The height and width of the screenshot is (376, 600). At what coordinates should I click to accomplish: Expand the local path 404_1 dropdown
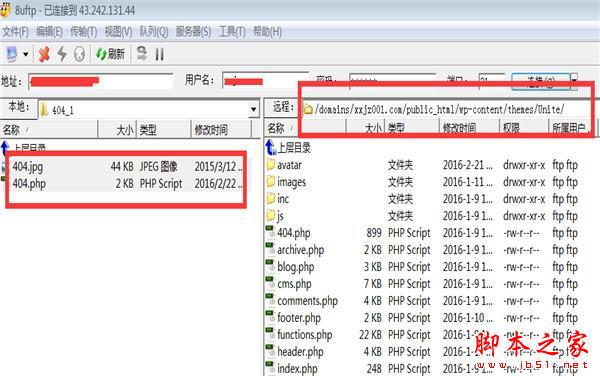(x=253, y=110)
